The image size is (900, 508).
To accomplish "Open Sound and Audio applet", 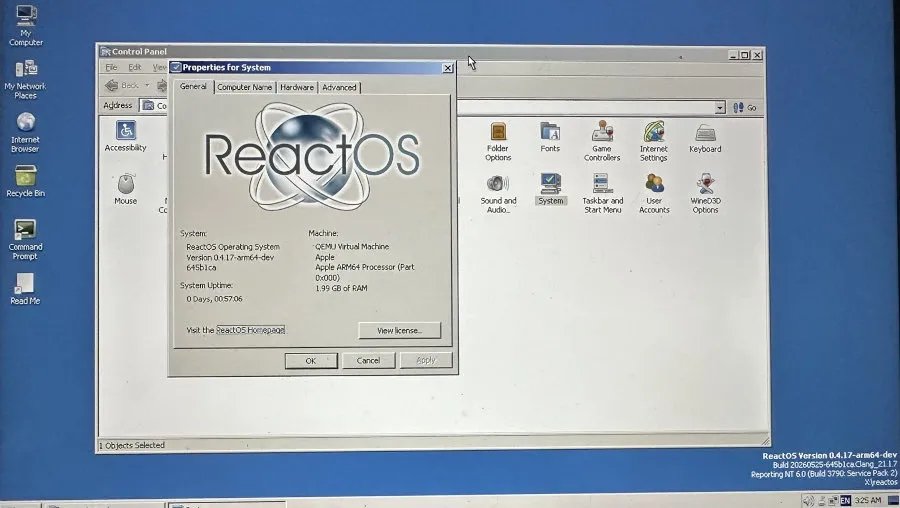I will [x=498, y=194].
